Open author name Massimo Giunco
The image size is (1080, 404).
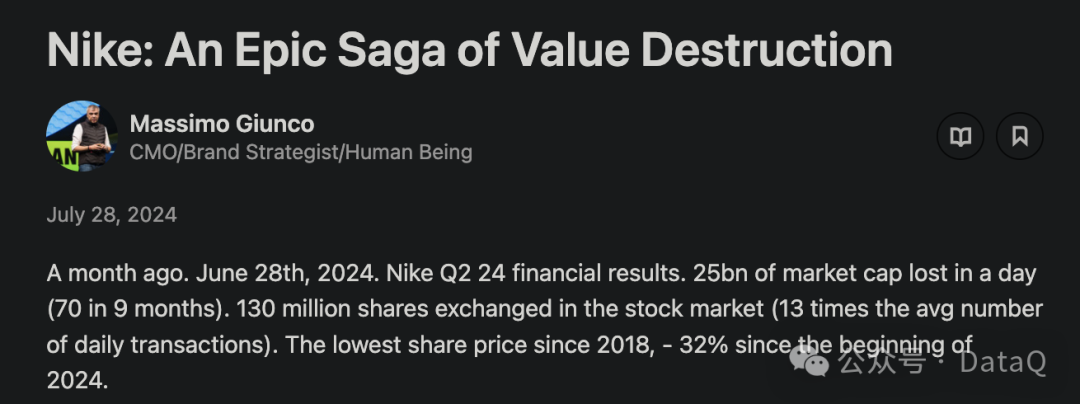(222, 124)
